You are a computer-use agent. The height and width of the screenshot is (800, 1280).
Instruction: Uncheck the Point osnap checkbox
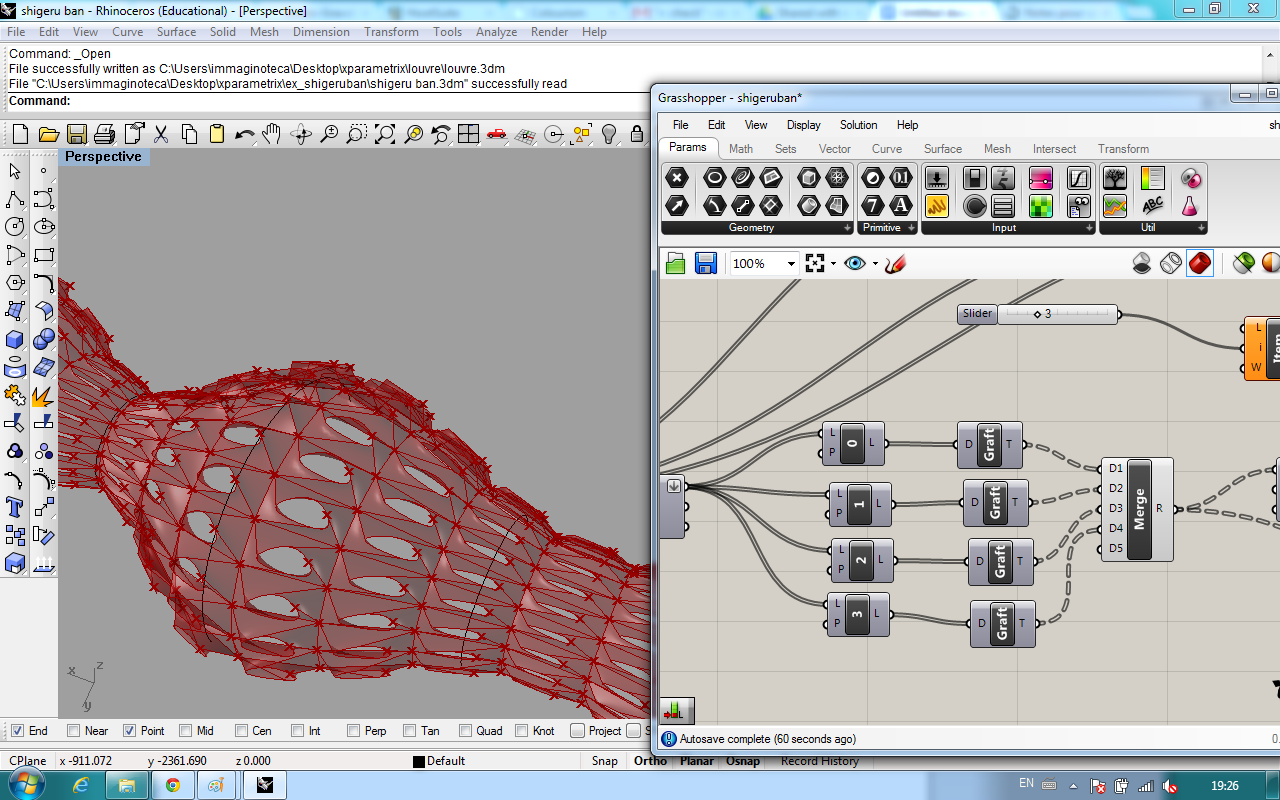pyautogui.click(x=129, y=731)
